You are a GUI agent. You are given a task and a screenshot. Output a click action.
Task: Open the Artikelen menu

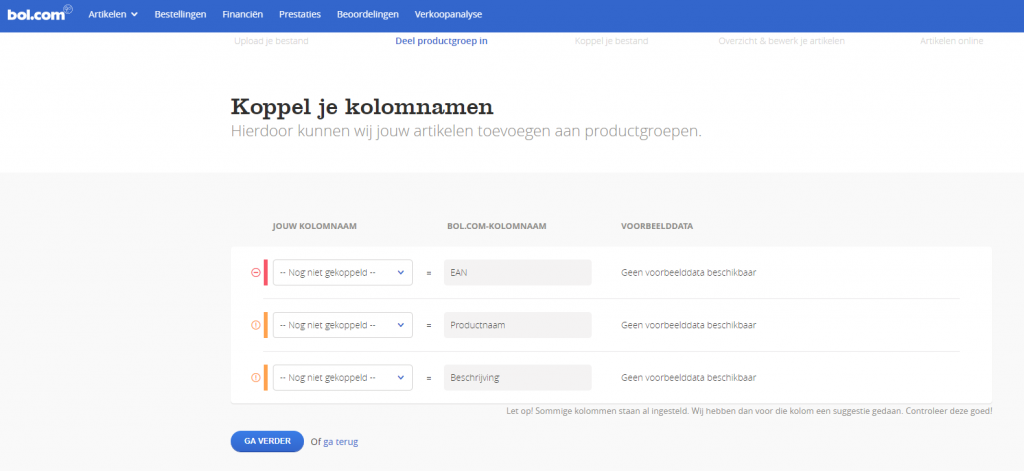(x=113, y=14)
